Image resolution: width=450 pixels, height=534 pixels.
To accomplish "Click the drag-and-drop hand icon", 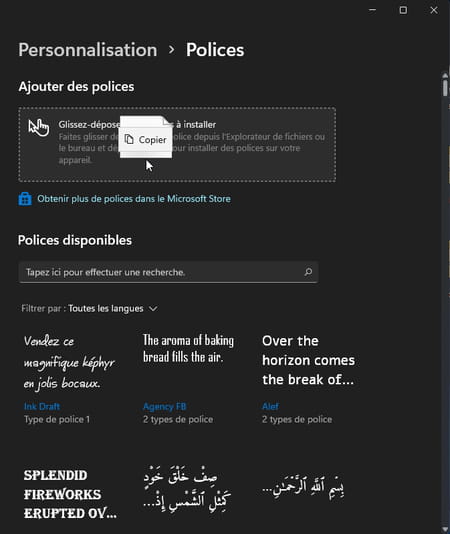I will coord(39,128).
